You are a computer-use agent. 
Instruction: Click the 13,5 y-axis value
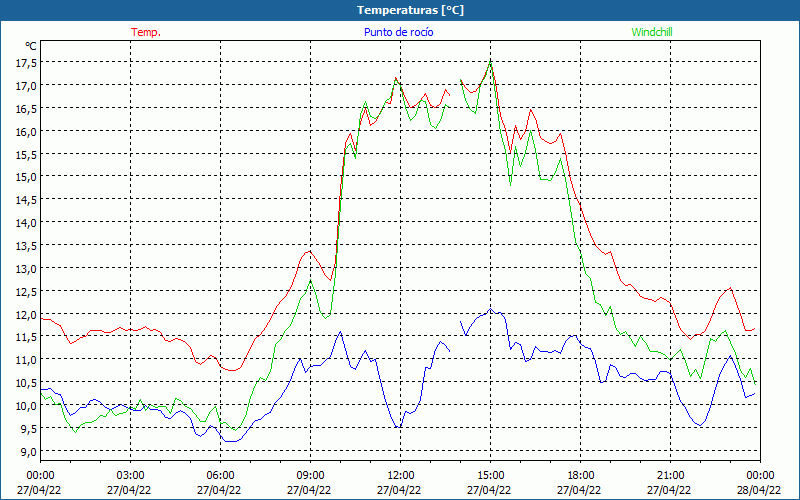(x=27, y=246)
